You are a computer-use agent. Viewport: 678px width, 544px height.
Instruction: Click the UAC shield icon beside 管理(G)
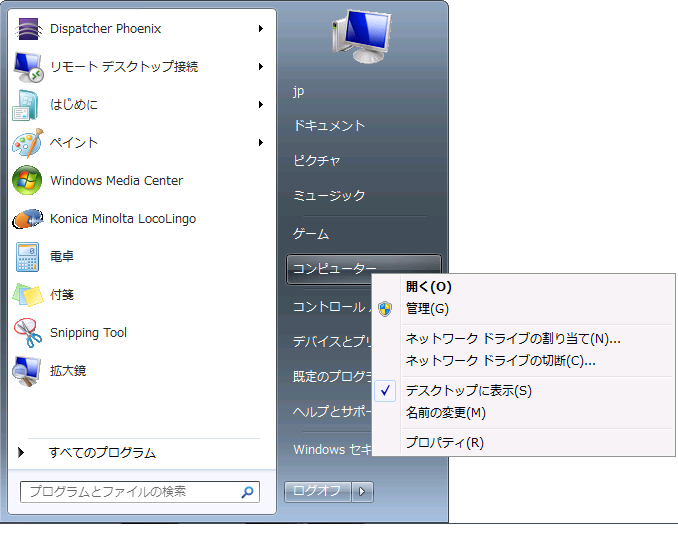pyautogui.click(x=385, y=309)
